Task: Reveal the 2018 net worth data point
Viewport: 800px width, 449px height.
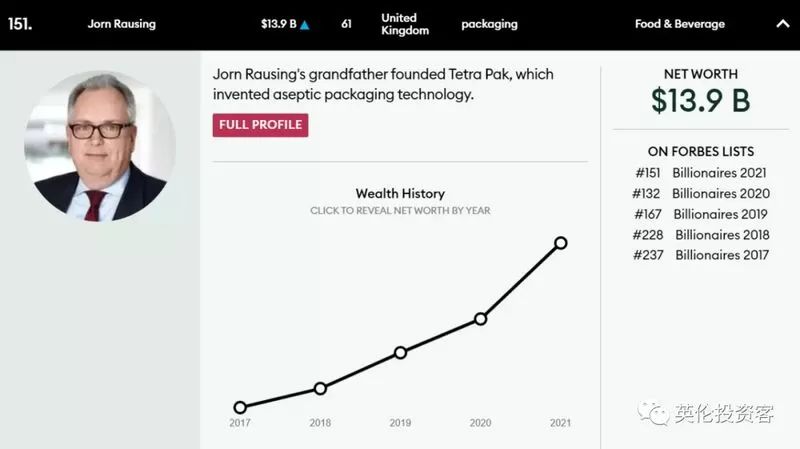Action: coord(320,389)
